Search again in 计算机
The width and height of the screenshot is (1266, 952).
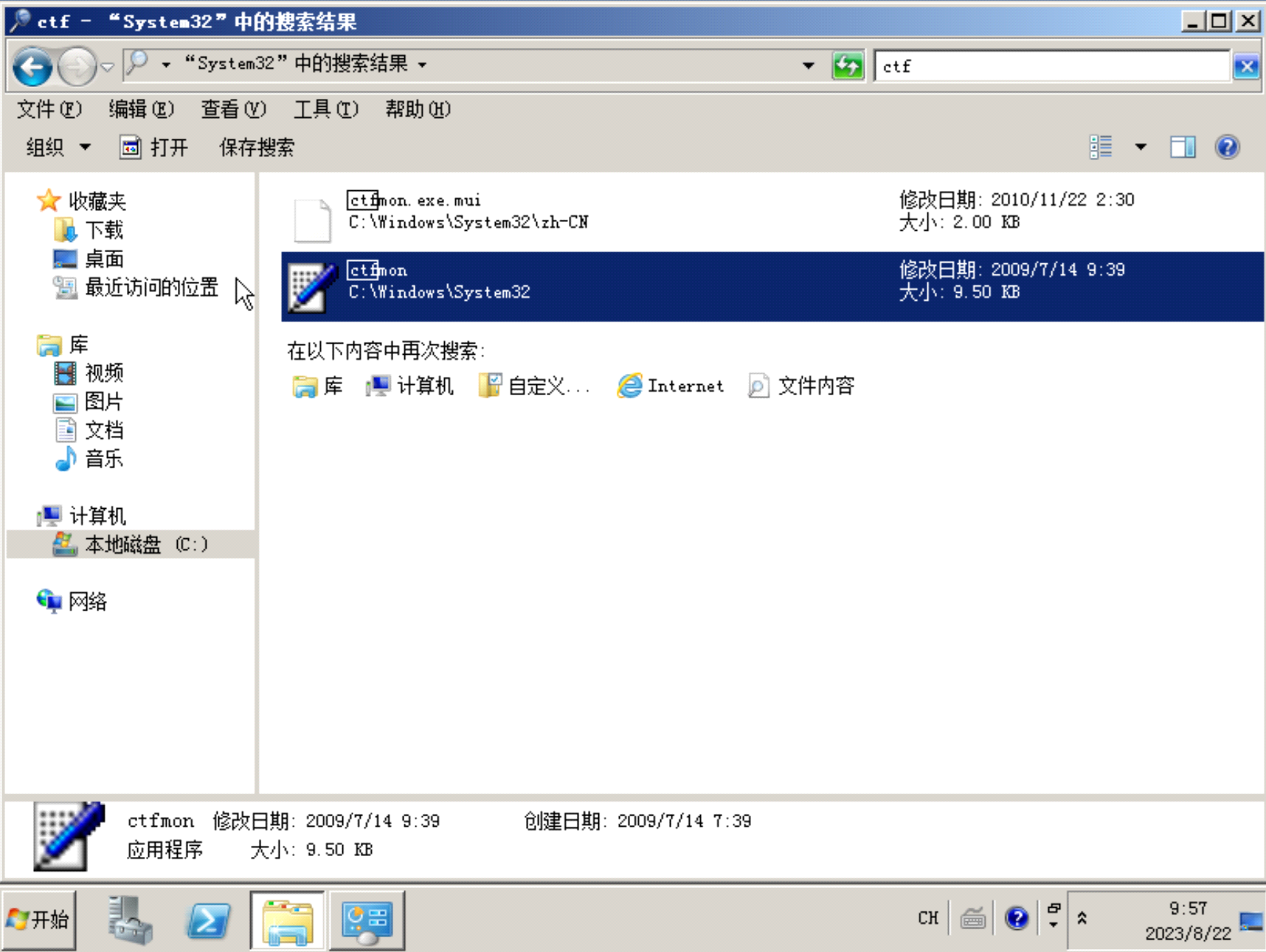[x=410, y=386]
